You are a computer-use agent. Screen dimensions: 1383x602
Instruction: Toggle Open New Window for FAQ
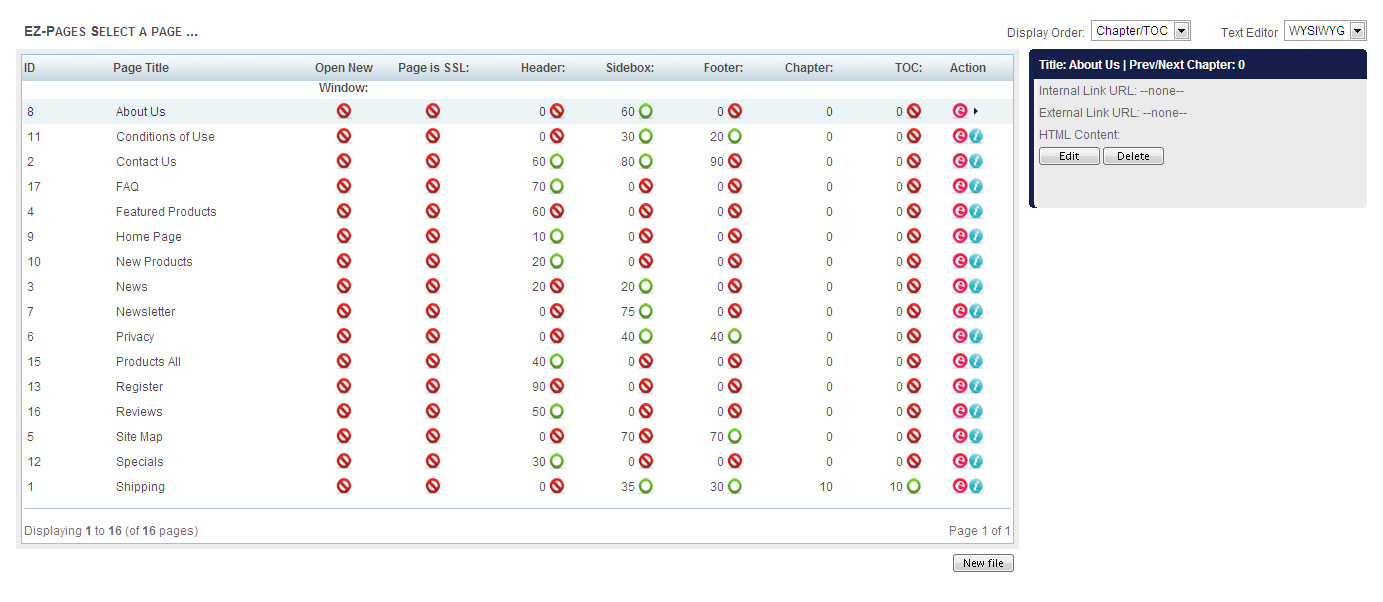tap(344, 186)
